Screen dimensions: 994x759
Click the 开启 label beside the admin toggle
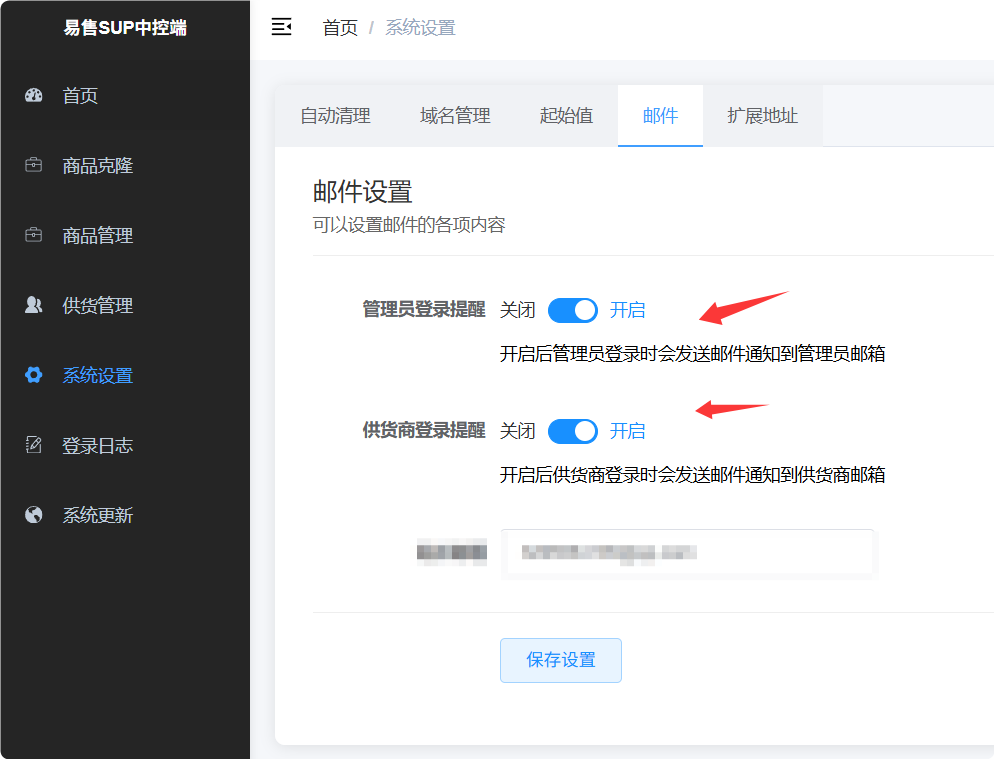pyautogui.click(x=628, y=310)
